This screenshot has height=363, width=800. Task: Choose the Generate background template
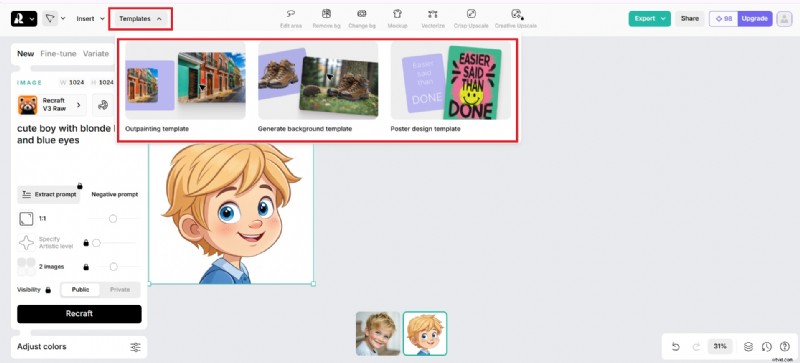click(318, 87)
